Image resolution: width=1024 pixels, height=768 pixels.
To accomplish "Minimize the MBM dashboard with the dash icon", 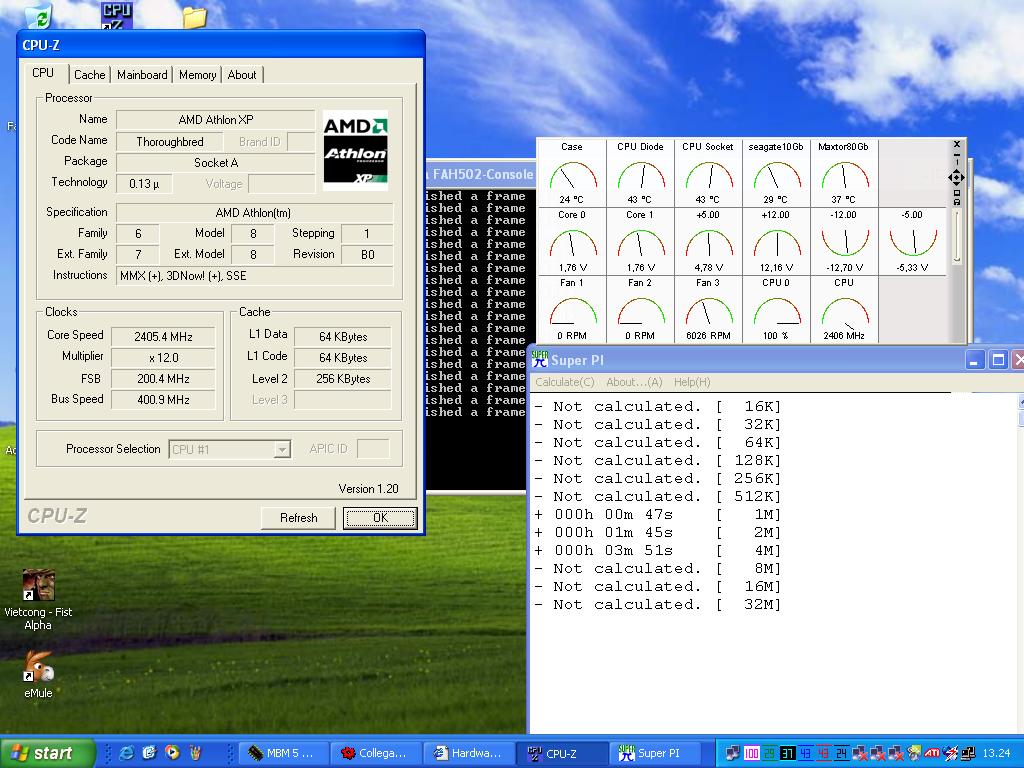I will pos(957,155).
